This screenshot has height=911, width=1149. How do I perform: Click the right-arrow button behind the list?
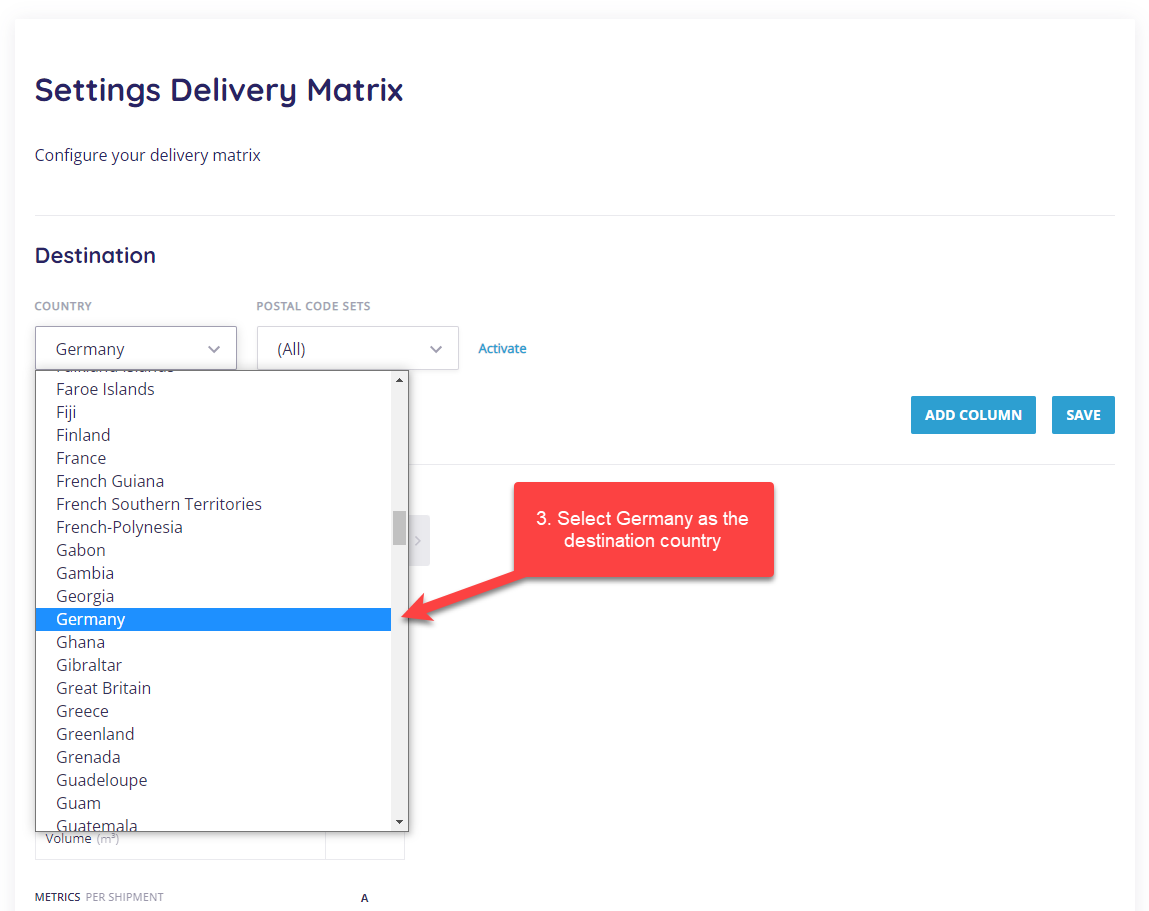pos(419,541)
